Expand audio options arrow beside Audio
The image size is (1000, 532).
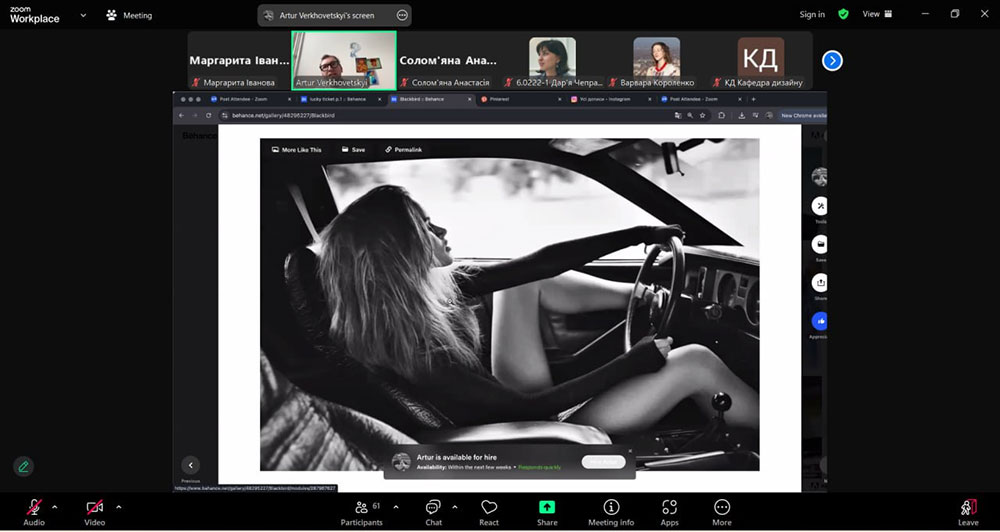tap(54, 507)
